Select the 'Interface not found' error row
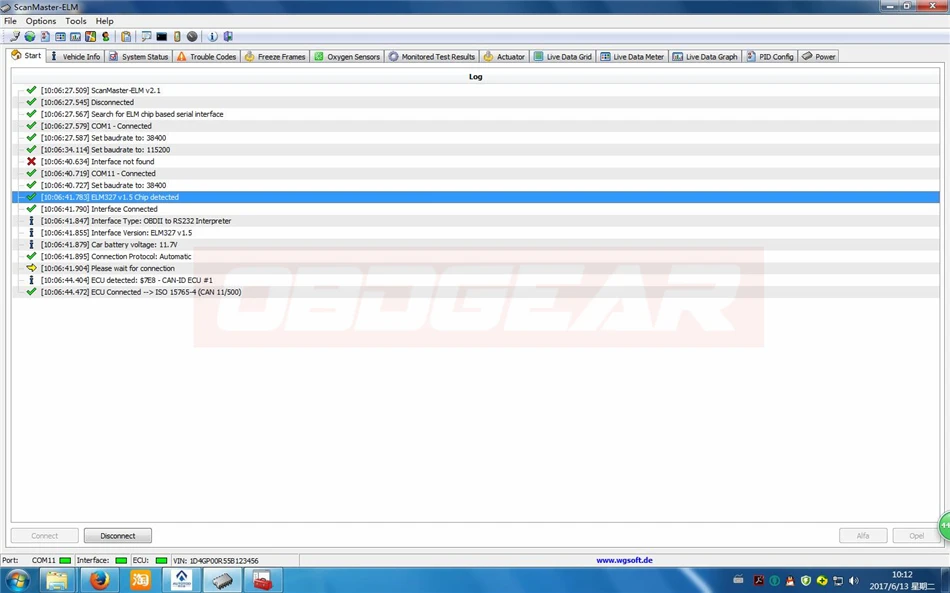 pos(475,161)
